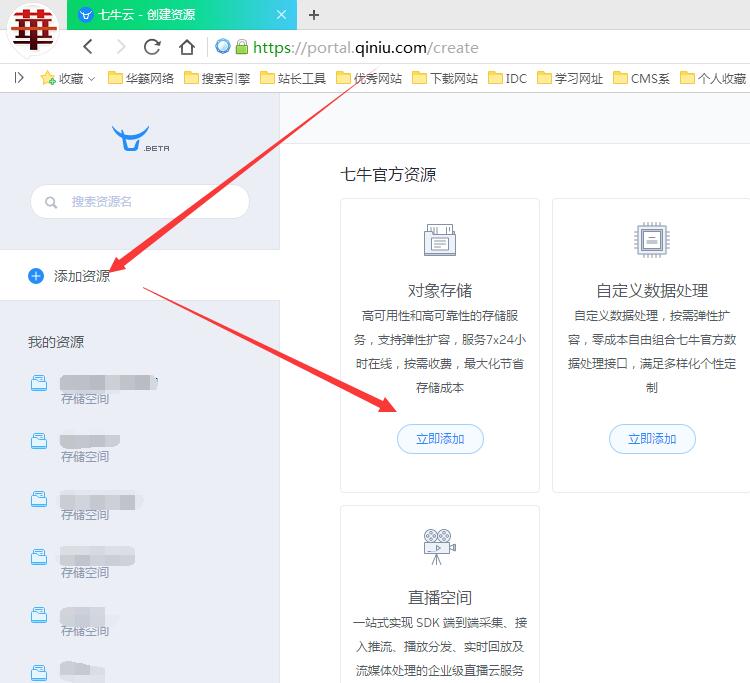Close the 七牛云 - 创建资源 tab
This screenshot has width=750, height=683.
[x=281, y=15]
